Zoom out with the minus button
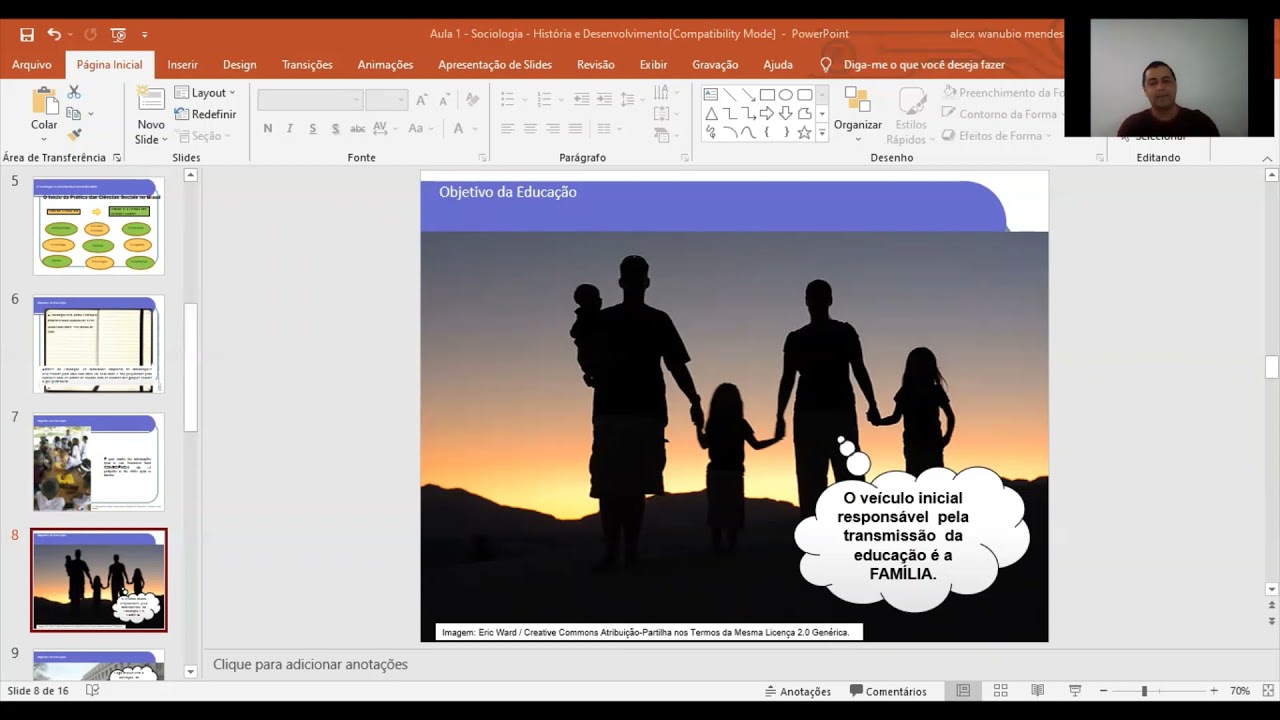The image size is (1280, 720). click(1104, 691)
